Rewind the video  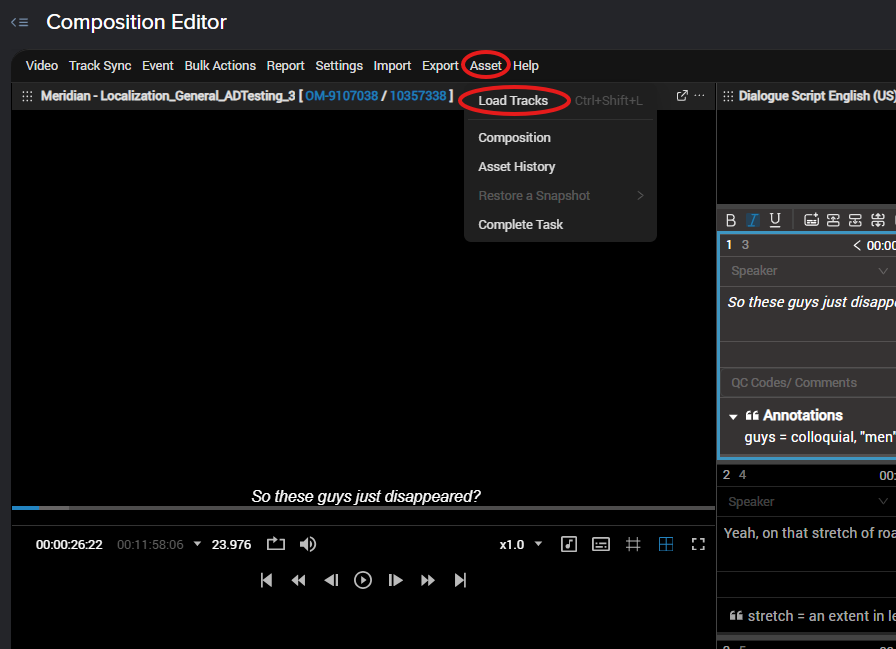(x=298, y=580)
